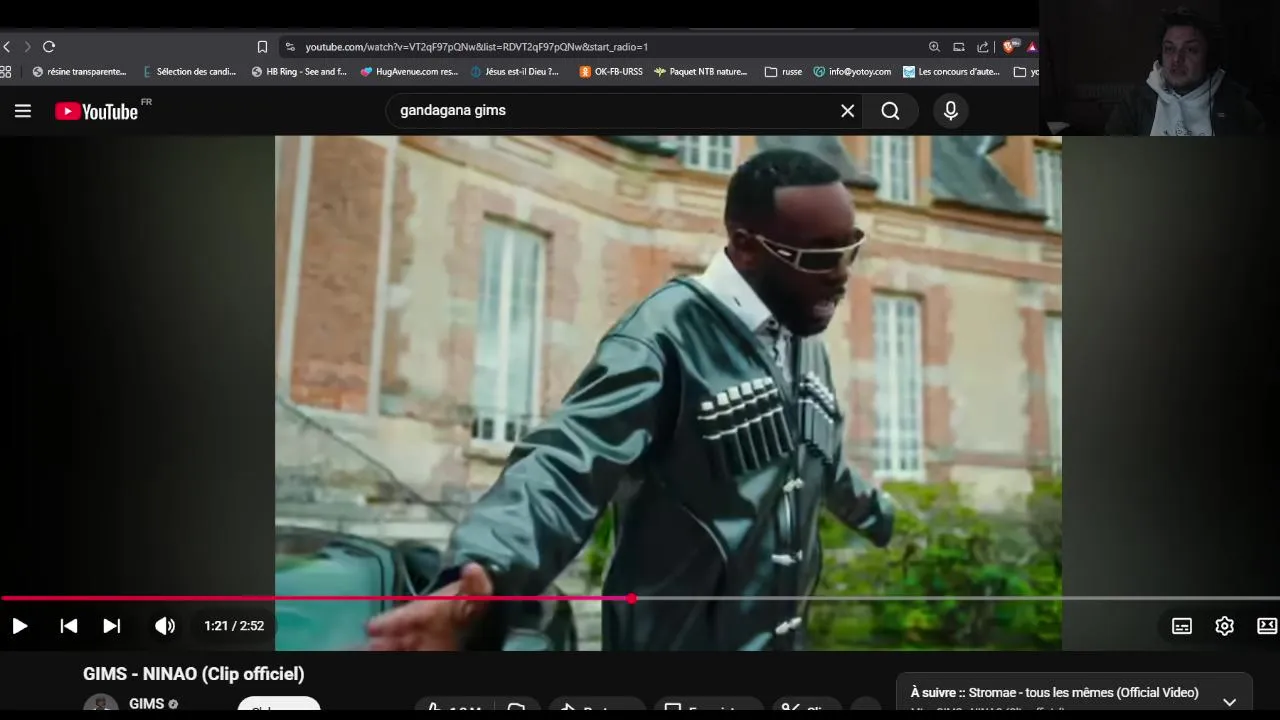
Task: Open the 'Jésus est-il Dieu ?...' bookmark
Action: tap(514, 72)
